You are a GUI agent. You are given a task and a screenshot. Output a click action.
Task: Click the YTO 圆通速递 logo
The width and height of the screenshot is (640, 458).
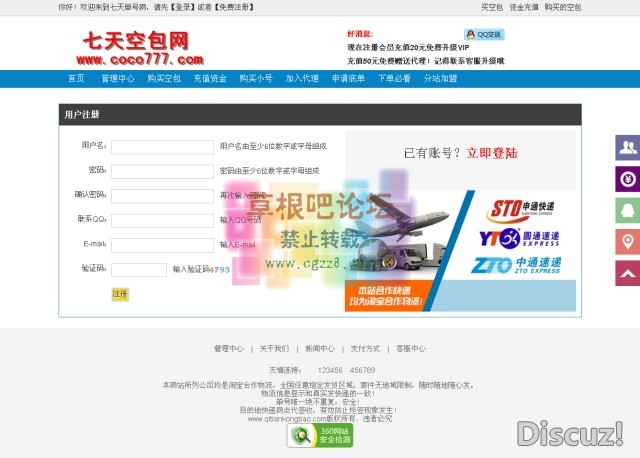pyautogui.click(x=519, y=238)
